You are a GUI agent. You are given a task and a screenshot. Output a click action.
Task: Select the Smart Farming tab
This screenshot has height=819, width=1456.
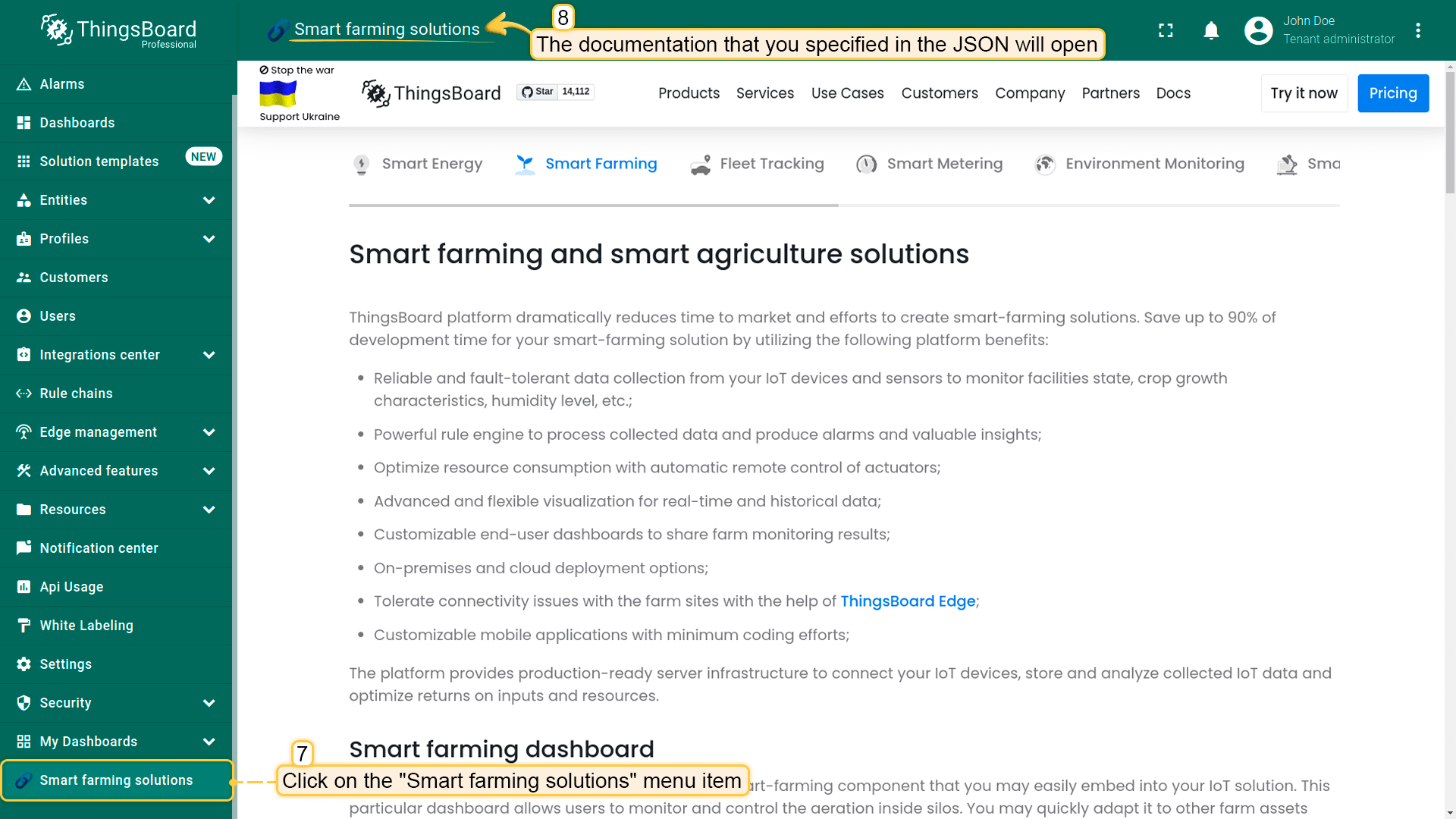point(585,164)
